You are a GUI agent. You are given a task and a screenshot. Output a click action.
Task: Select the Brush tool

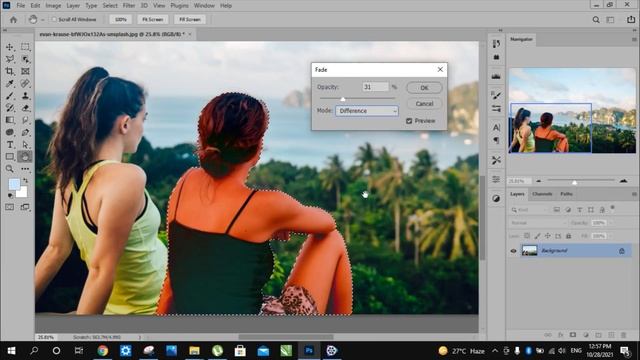point(10,96)
